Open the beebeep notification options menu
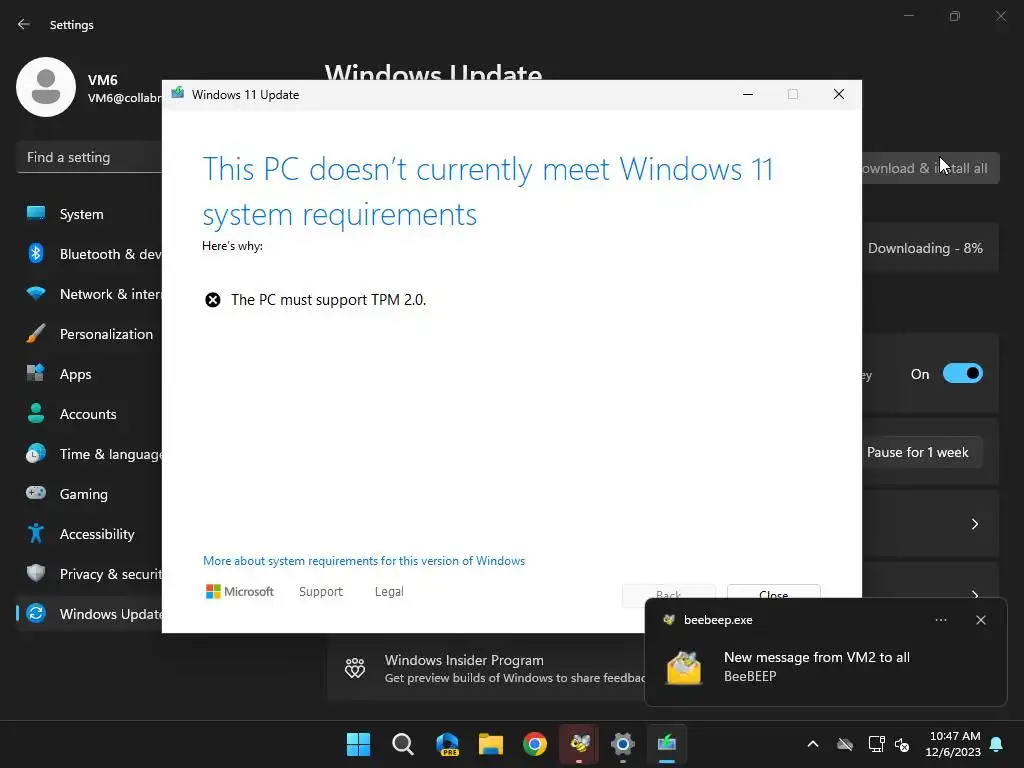The width and height of the screenshot is (1024, 768). click(941, 620)
